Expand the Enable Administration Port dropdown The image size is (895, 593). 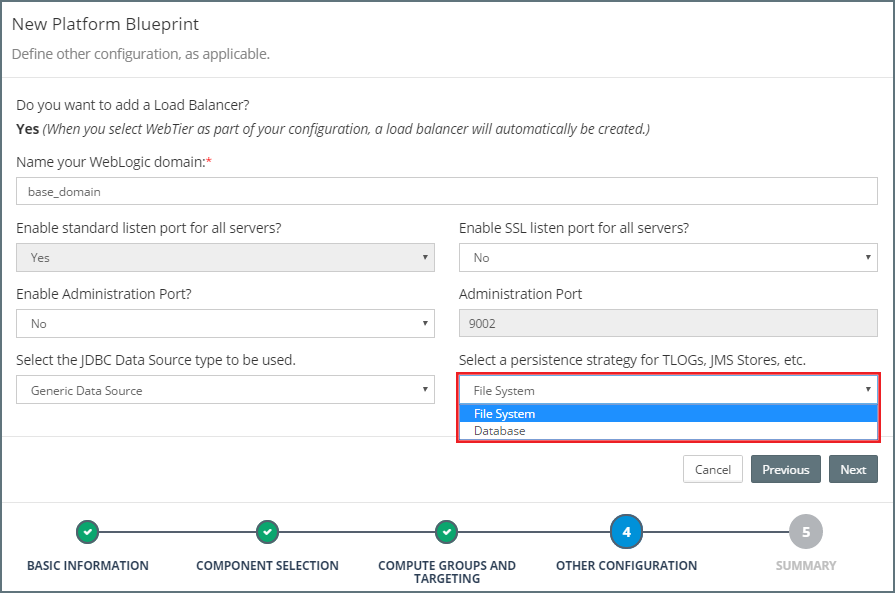click(225, 324)
